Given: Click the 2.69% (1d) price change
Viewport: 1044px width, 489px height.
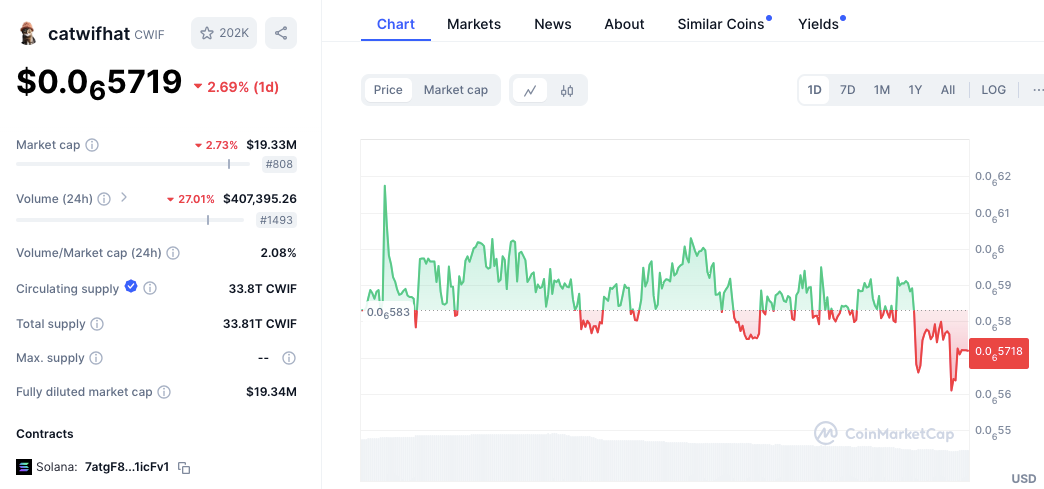Looking at the screenshot, I should coord(236,87).
